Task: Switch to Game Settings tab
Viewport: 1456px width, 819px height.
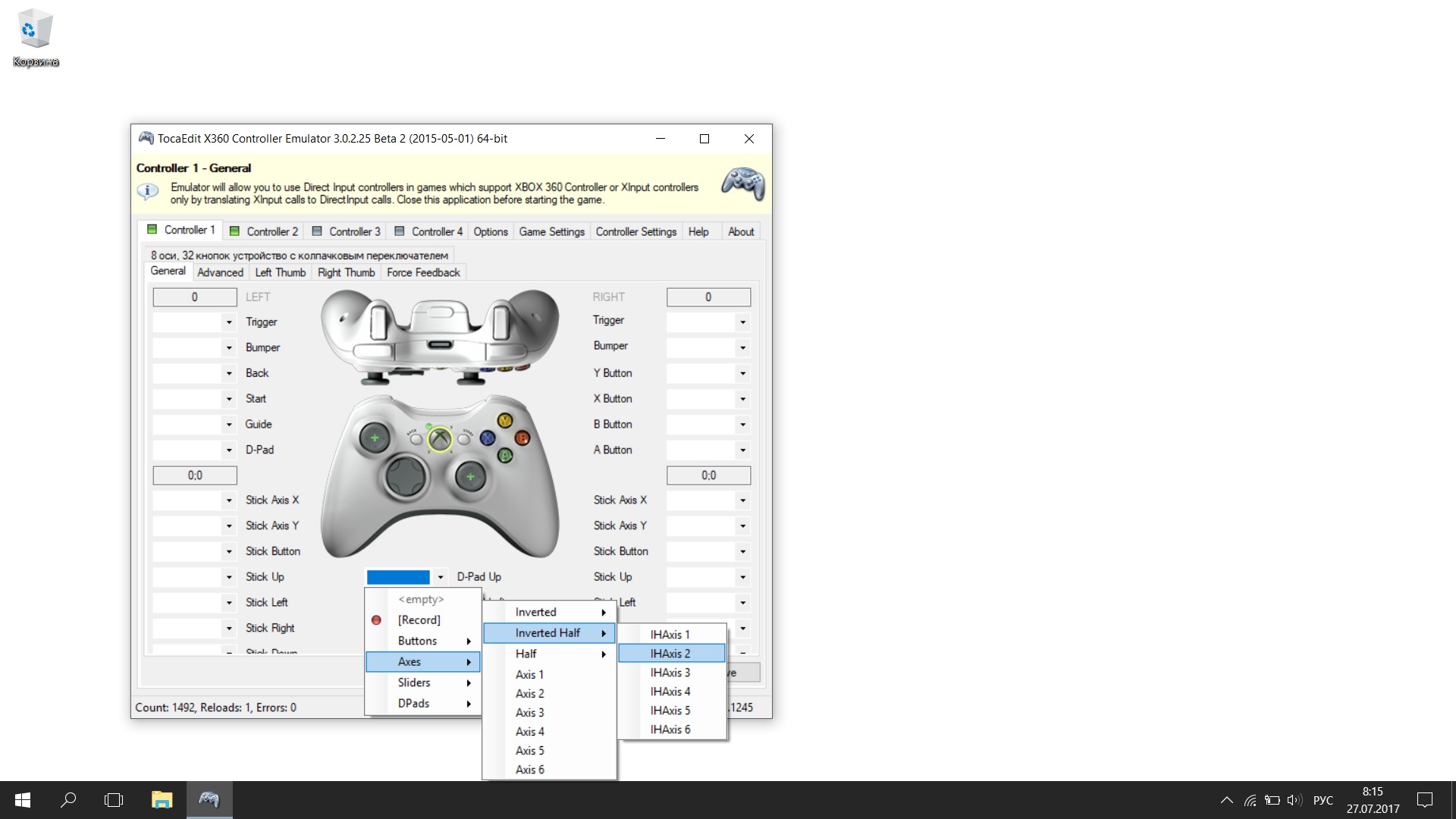Action: pos(551,231)
